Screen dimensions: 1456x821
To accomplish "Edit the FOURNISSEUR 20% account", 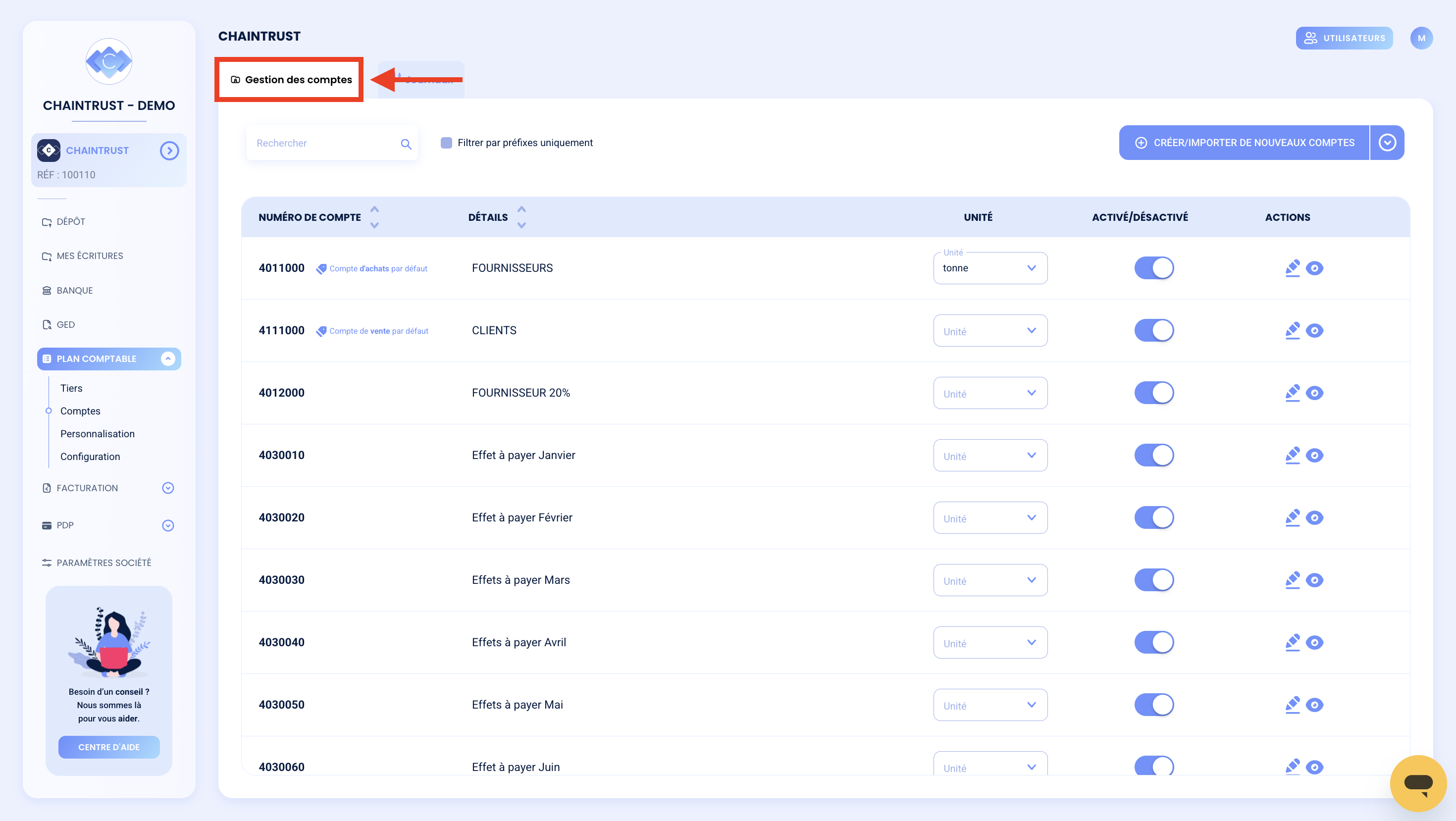I will coord(1292,393).
